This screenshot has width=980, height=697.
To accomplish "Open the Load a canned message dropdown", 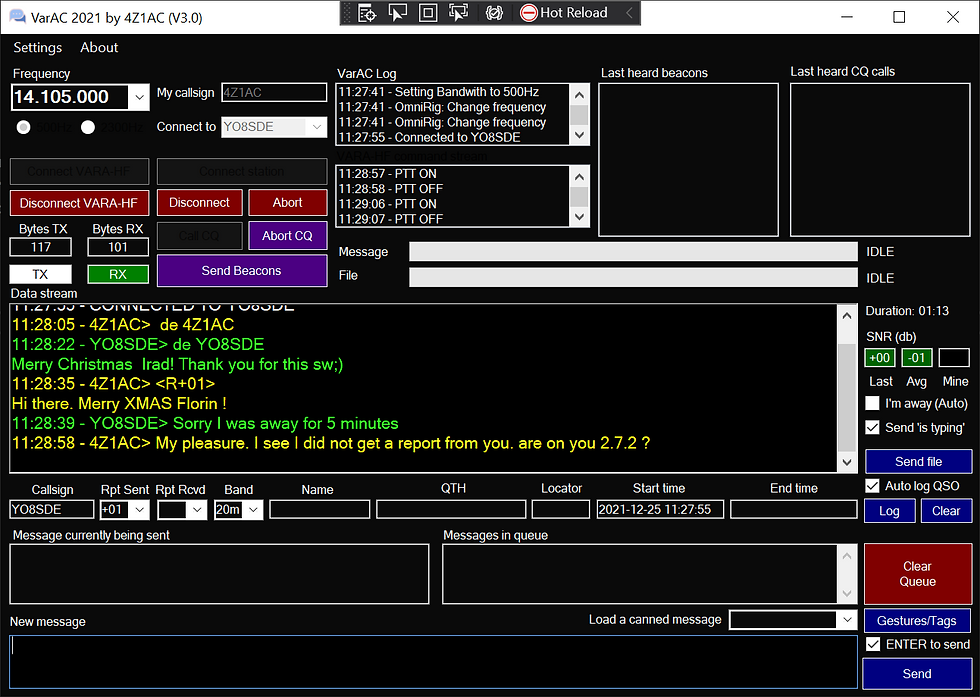I will 847,620.
